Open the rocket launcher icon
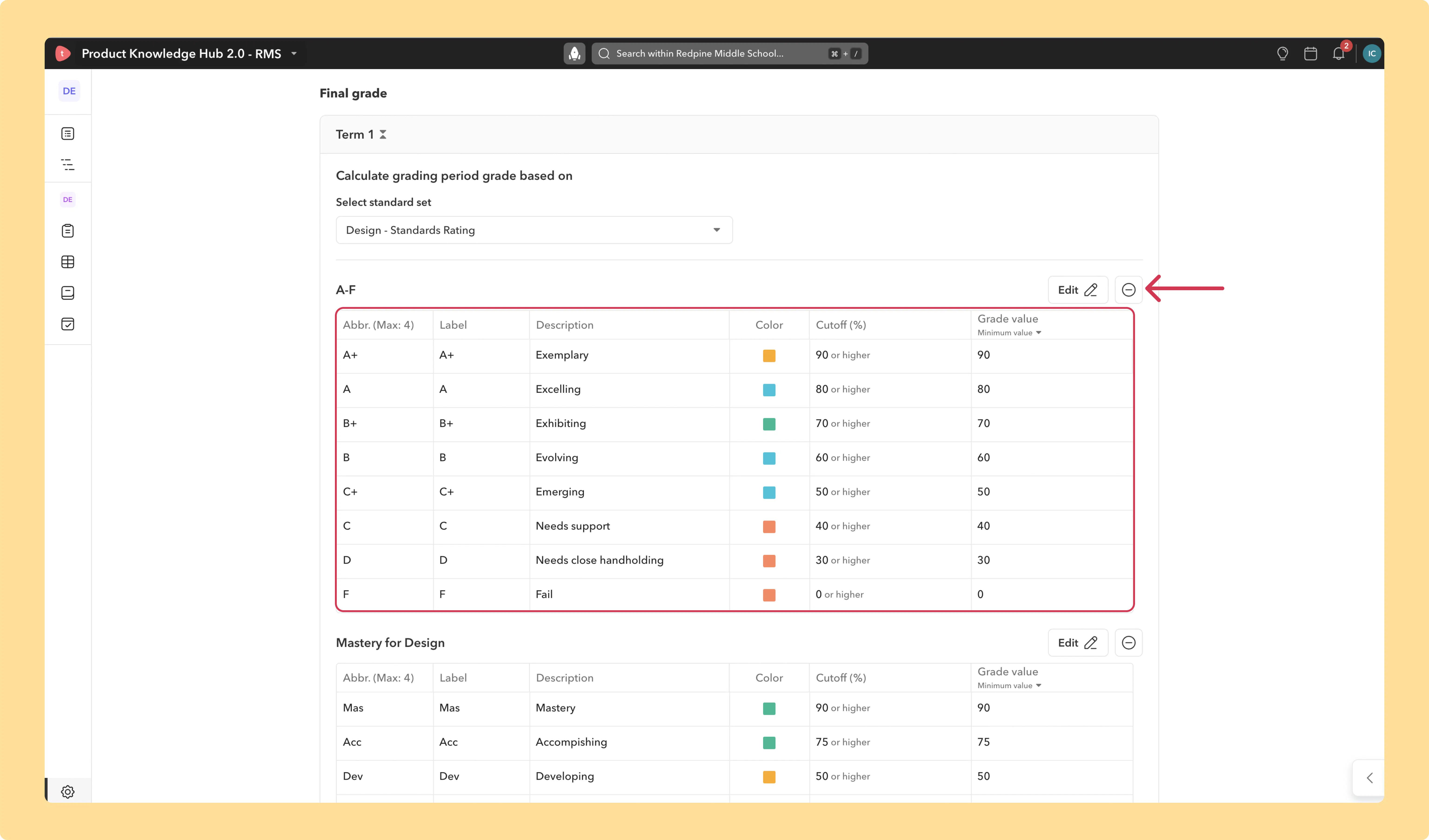 pyautogui.click(x=574, y=53)
